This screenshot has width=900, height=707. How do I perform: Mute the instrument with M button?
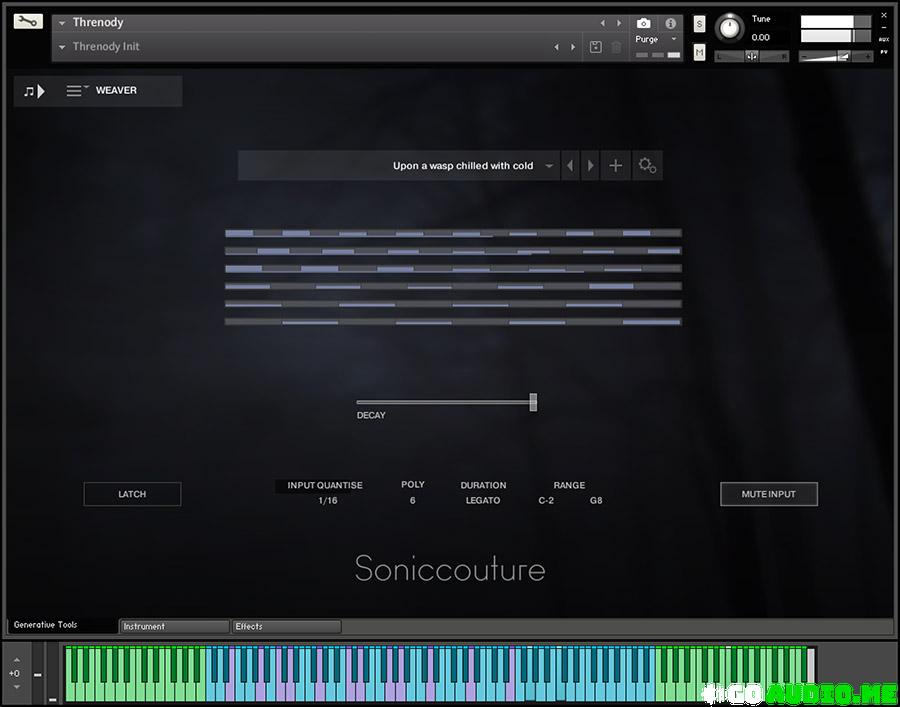[699, 52]
